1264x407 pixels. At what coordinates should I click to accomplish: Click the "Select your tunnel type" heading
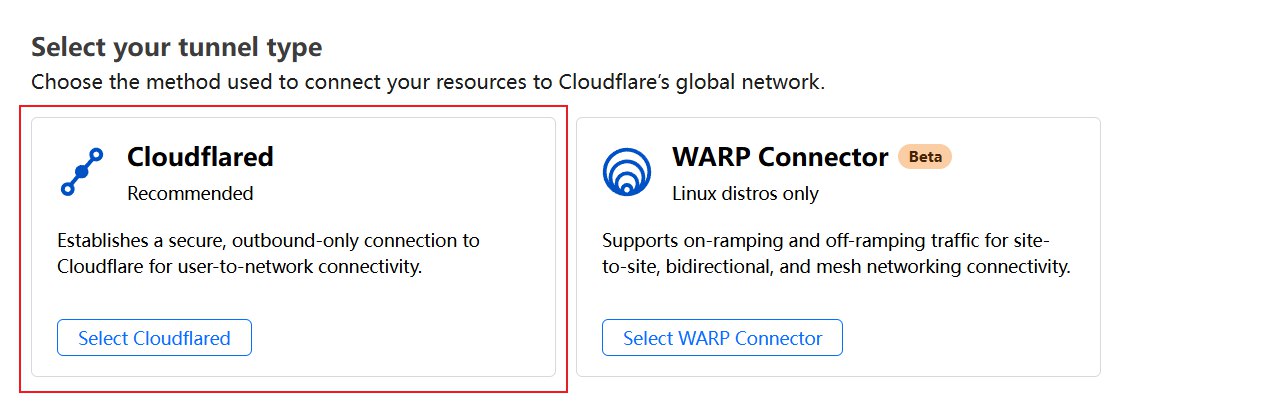pyautogui.click(x=177, y=47)
